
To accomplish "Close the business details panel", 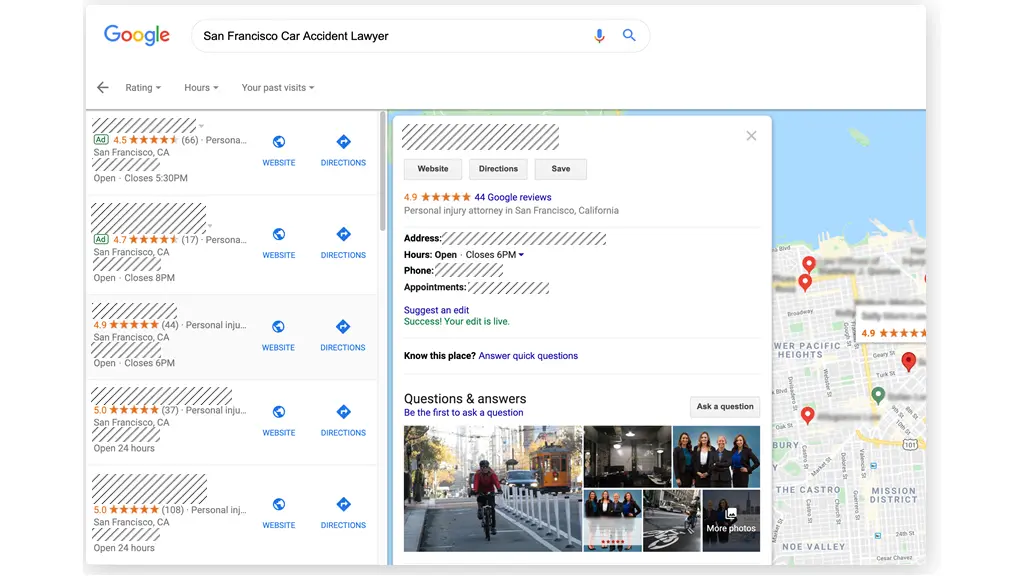I will tap(751, 136).
